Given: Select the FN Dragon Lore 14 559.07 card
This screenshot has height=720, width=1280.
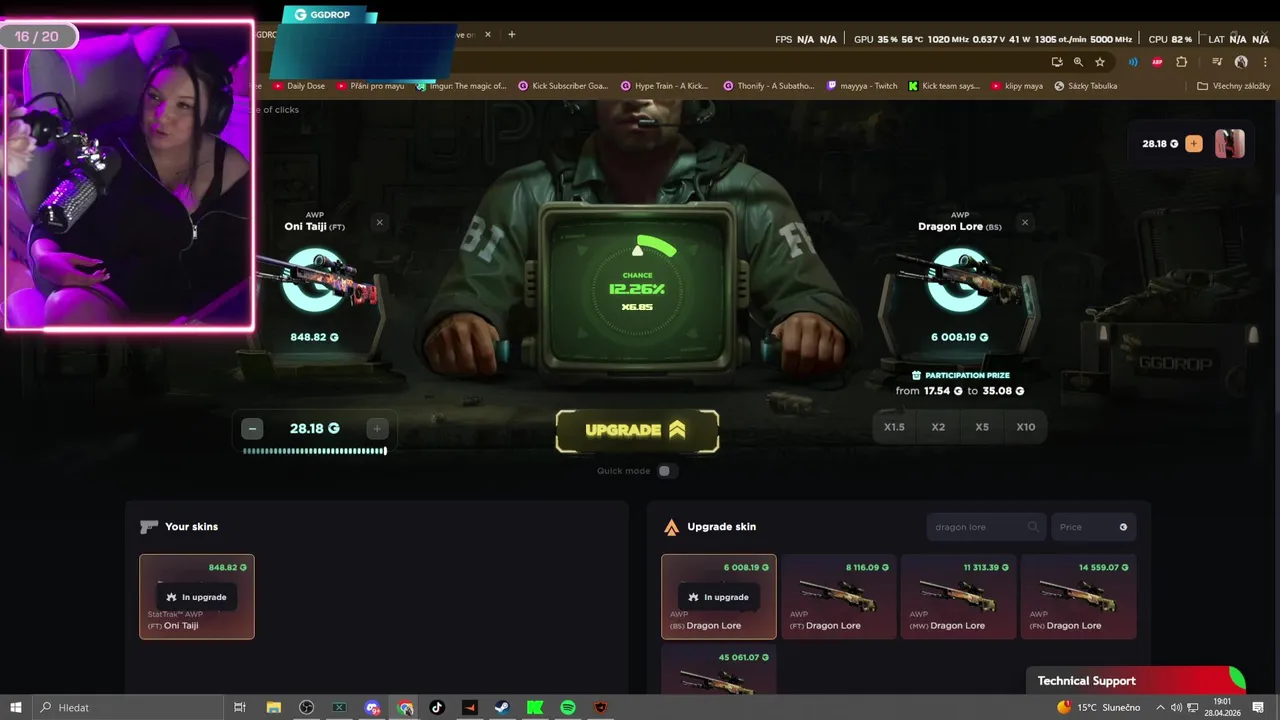Looking at the screenshot, I should (x=1079, y=597).
